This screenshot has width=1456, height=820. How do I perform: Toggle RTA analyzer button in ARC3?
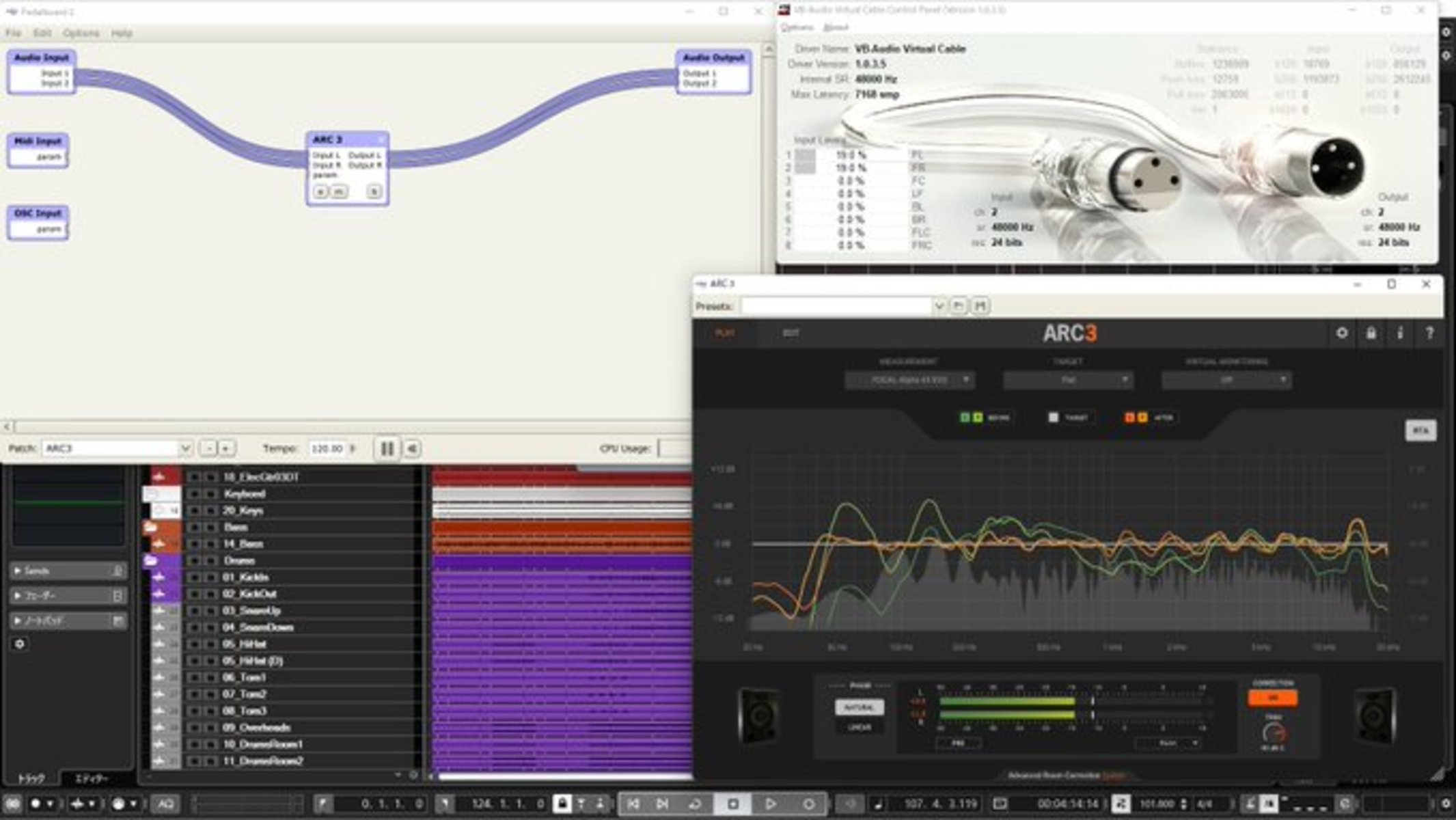pos(1420,430)
